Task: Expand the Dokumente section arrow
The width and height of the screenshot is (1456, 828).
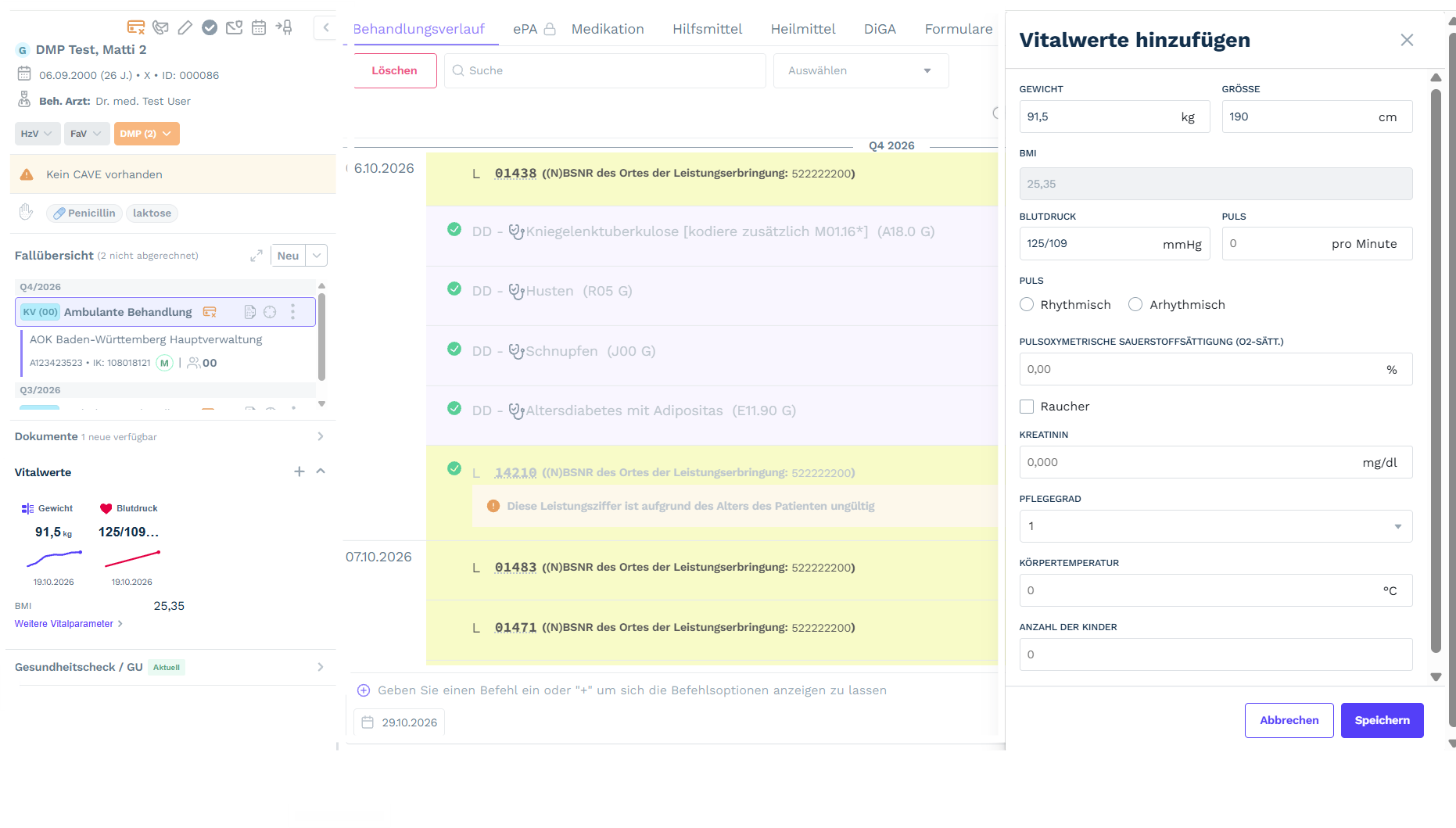Action: coord(321,436)
